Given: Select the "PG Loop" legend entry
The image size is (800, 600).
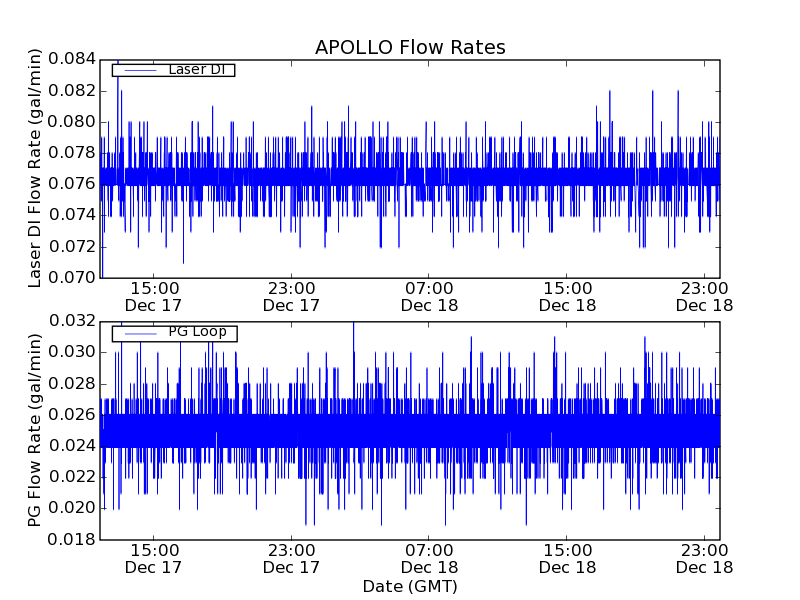Looking at the screenshot, I should coord(174,333).
